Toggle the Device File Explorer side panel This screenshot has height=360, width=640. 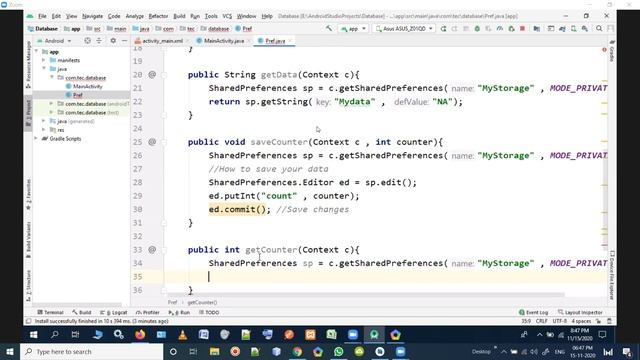tap(611, 275)
